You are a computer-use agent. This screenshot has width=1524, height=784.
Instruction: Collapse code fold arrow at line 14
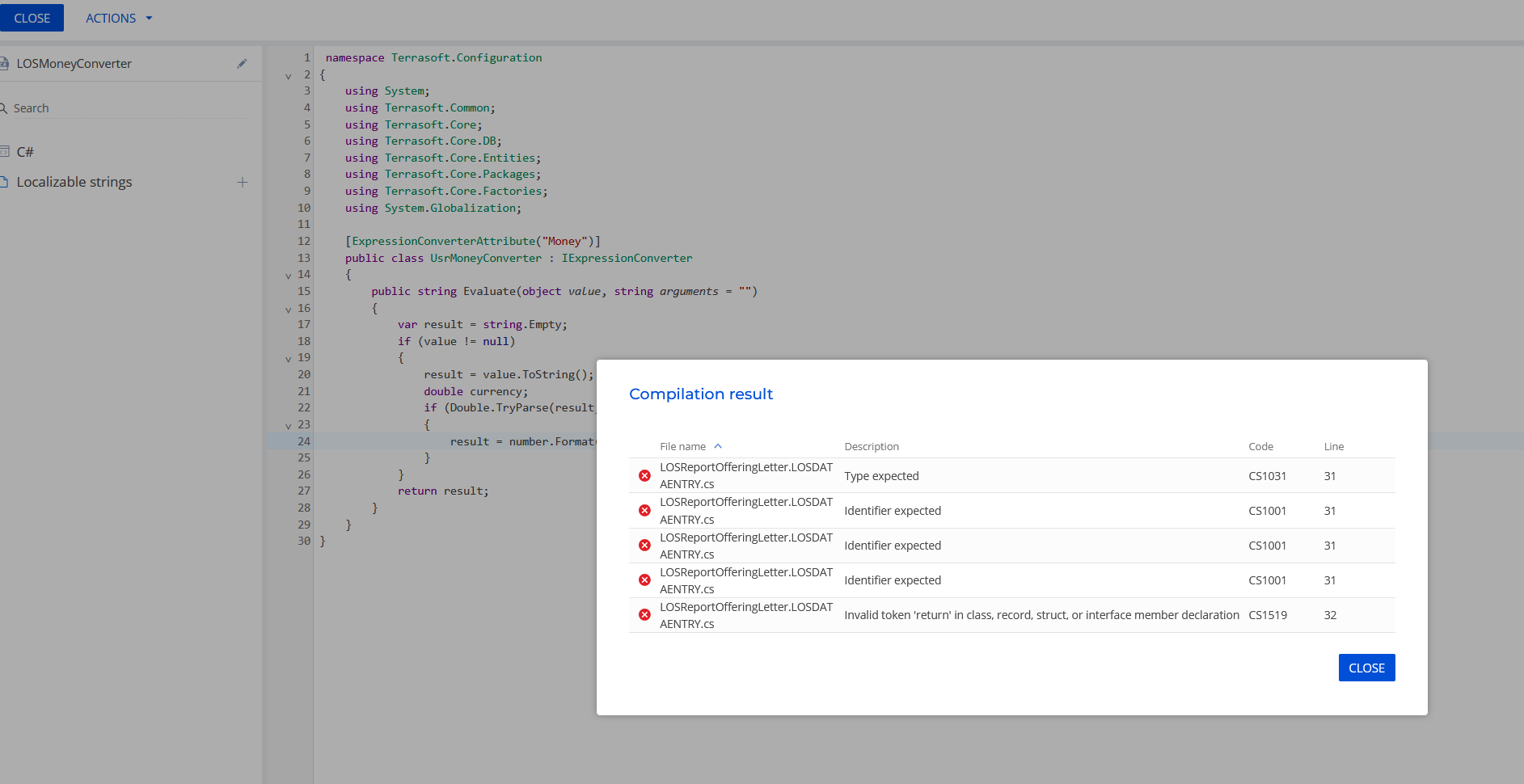289,276
